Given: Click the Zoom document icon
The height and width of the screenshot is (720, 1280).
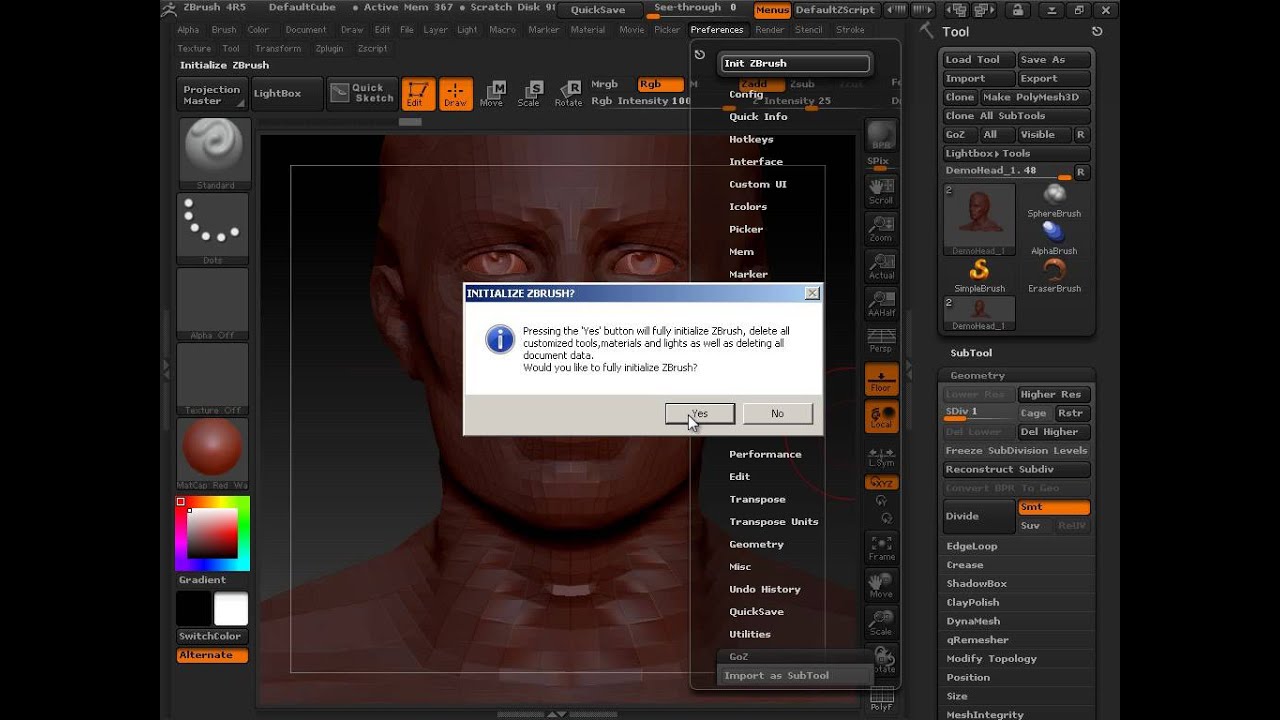Looking at the screenshot, I should pos(881,228).
